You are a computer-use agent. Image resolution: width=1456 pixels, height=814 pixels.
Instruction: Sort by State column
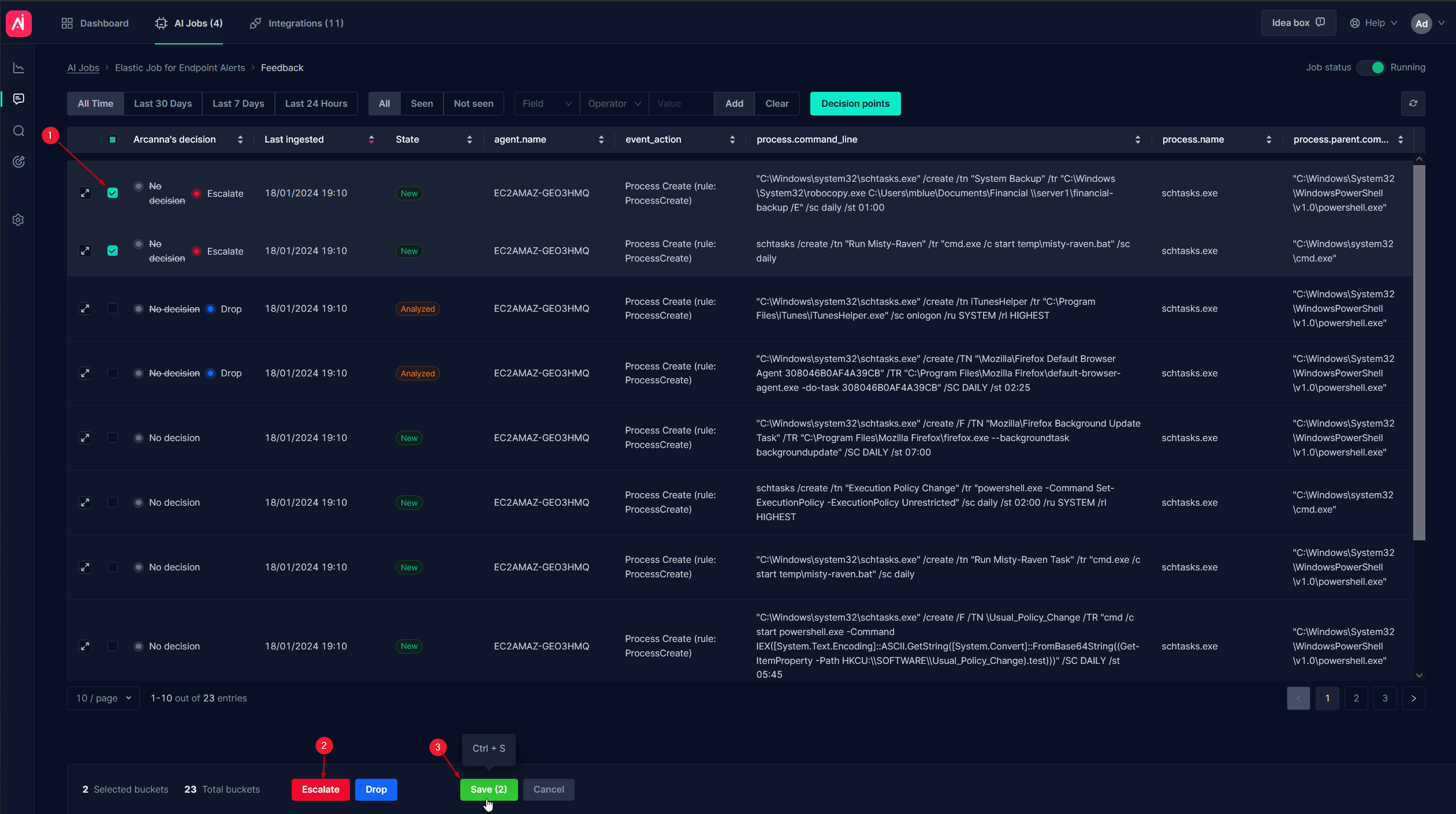click(x=470, y=140)
